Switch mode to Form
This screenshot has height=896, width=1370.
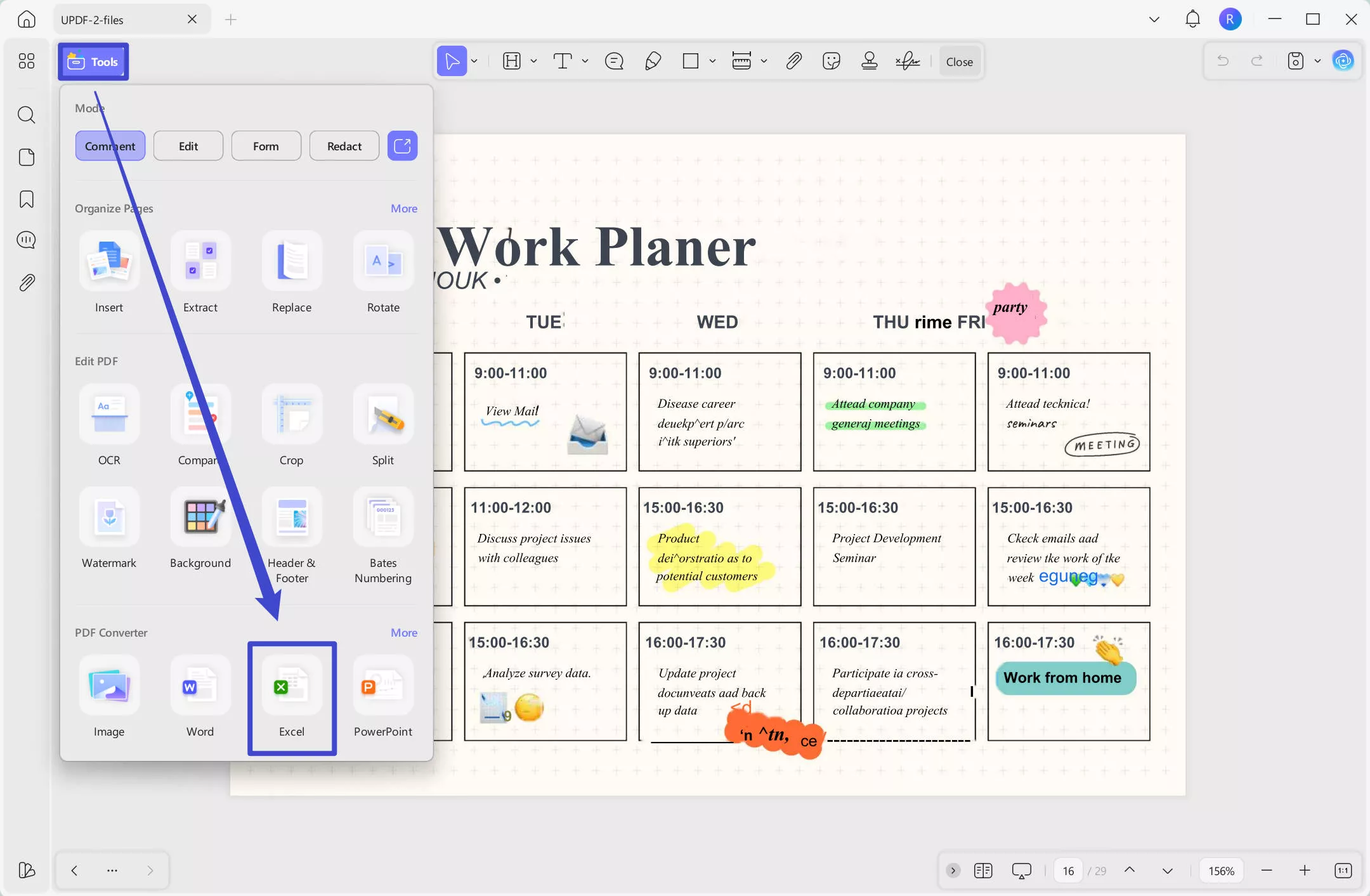(x=266, y=145)
